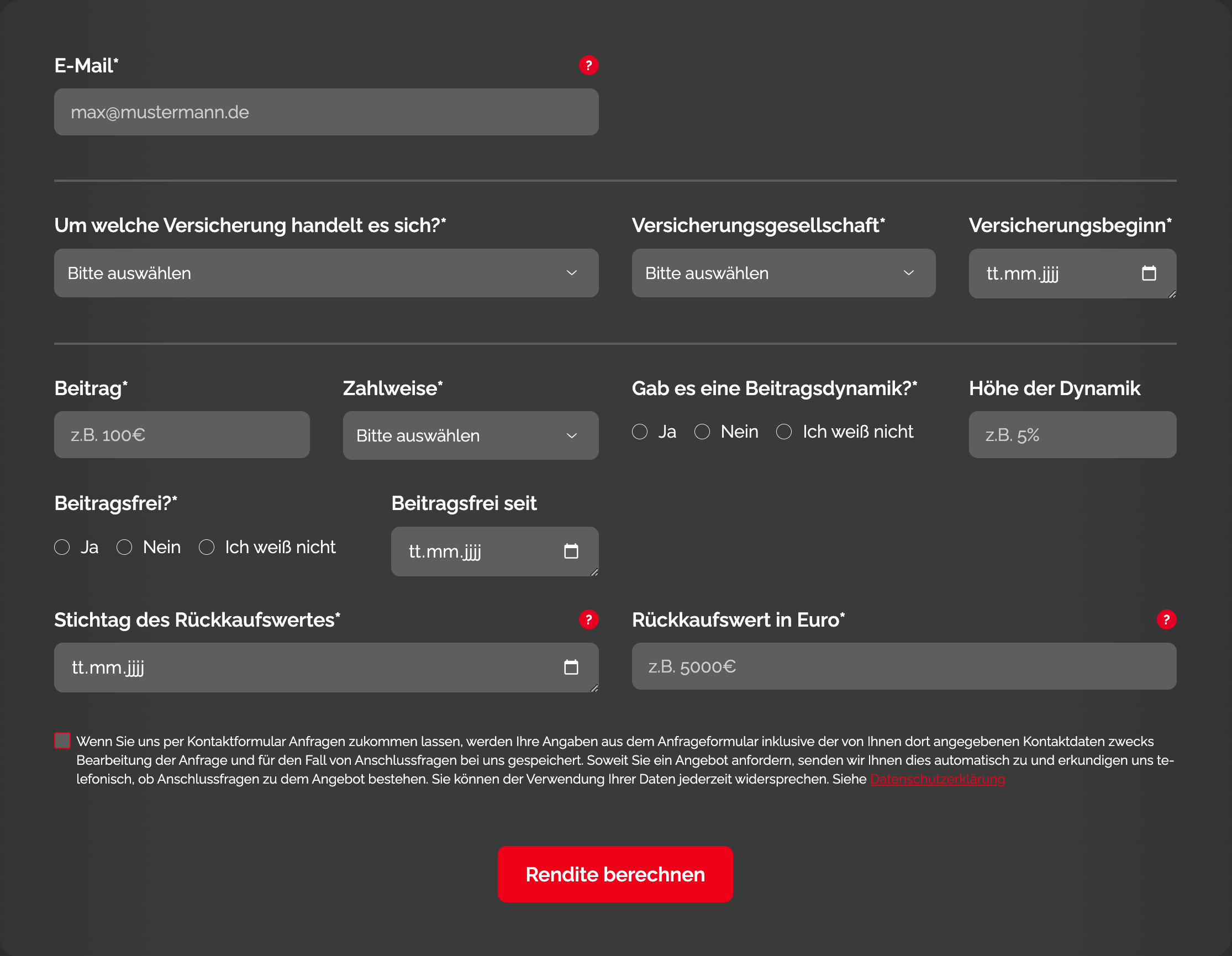Image resolution: width=1232 pixels, height=956 pixels.
Task: Open the Datenschutzerklärung link
Action: [x=937, y=779]
